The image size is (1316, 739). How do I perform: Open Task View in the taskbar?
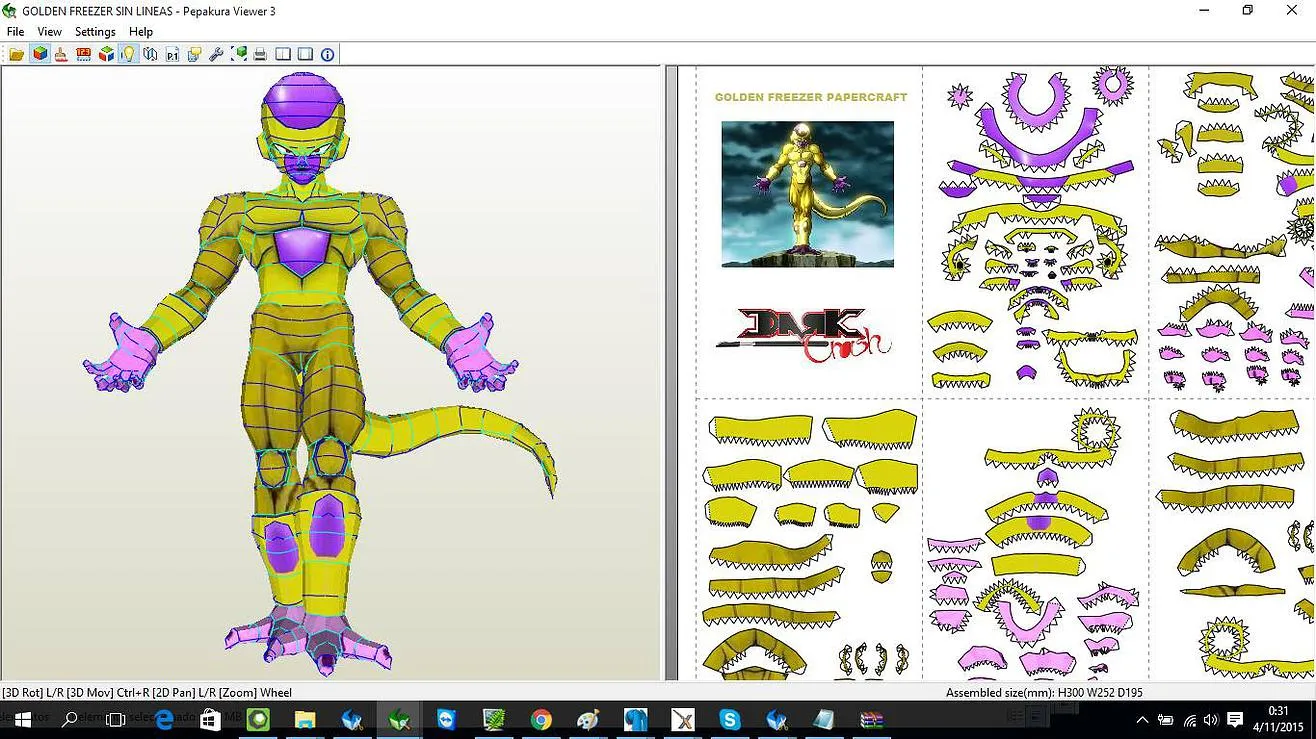(115, 719)
